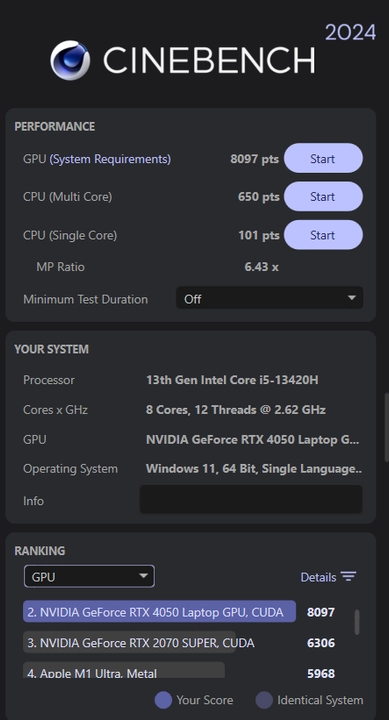Image resolution: width=389 pixels, height=720 pixels.
Task: Click the main window vertical scrollbar
Action: tap(386, 427)
